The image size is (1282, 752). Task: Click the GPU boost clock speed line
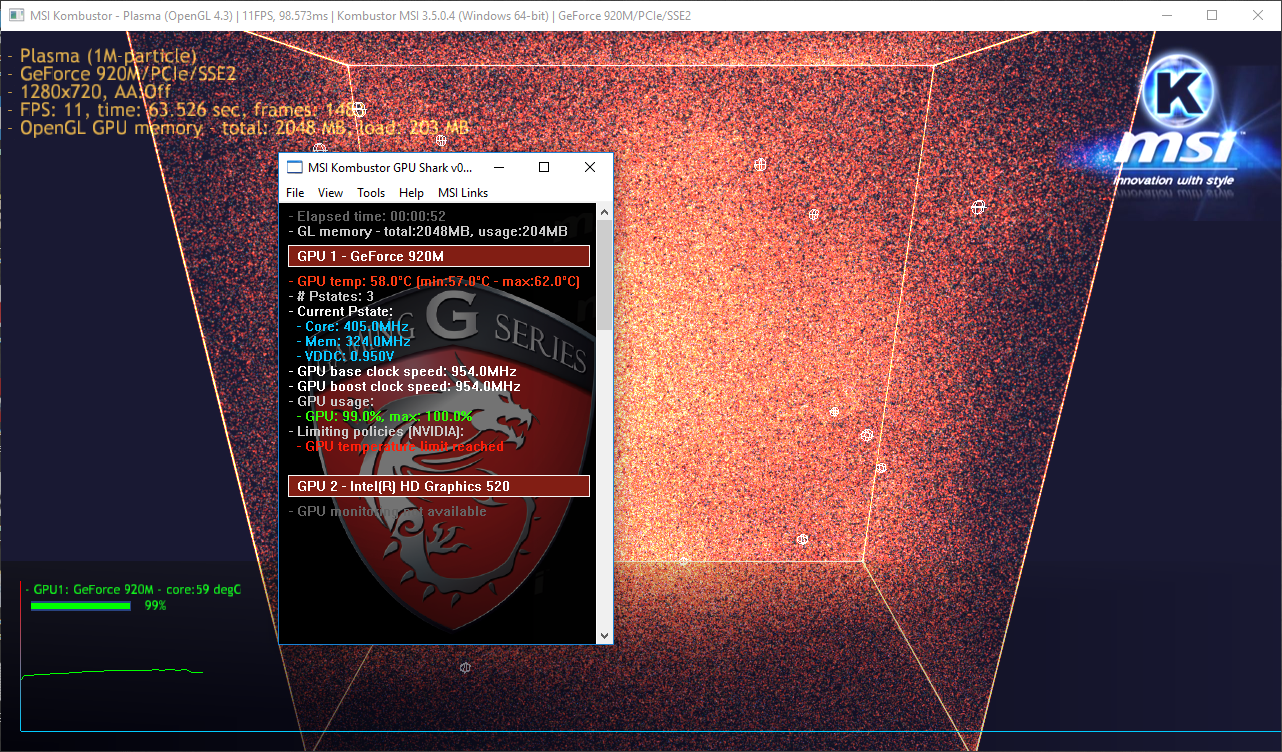pyautogui.click(x=405, y=386)
